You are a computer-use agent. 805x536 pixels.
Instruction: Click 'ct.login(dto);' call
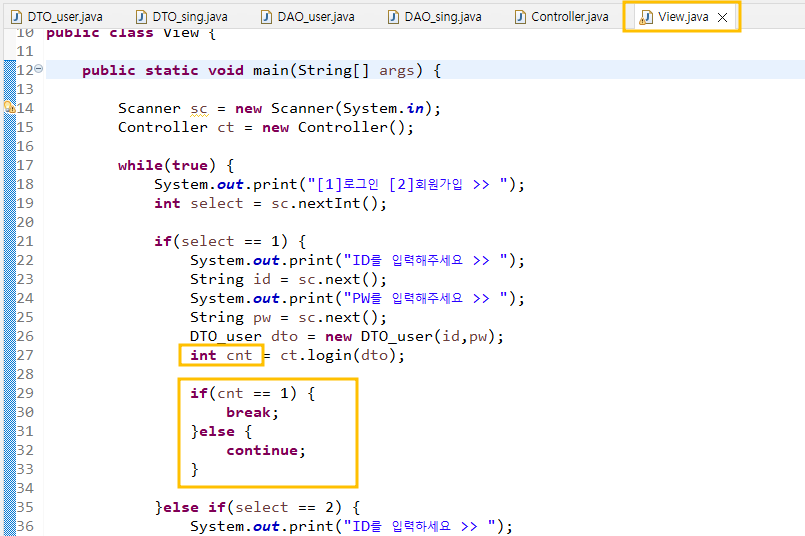tap(342, 355)
